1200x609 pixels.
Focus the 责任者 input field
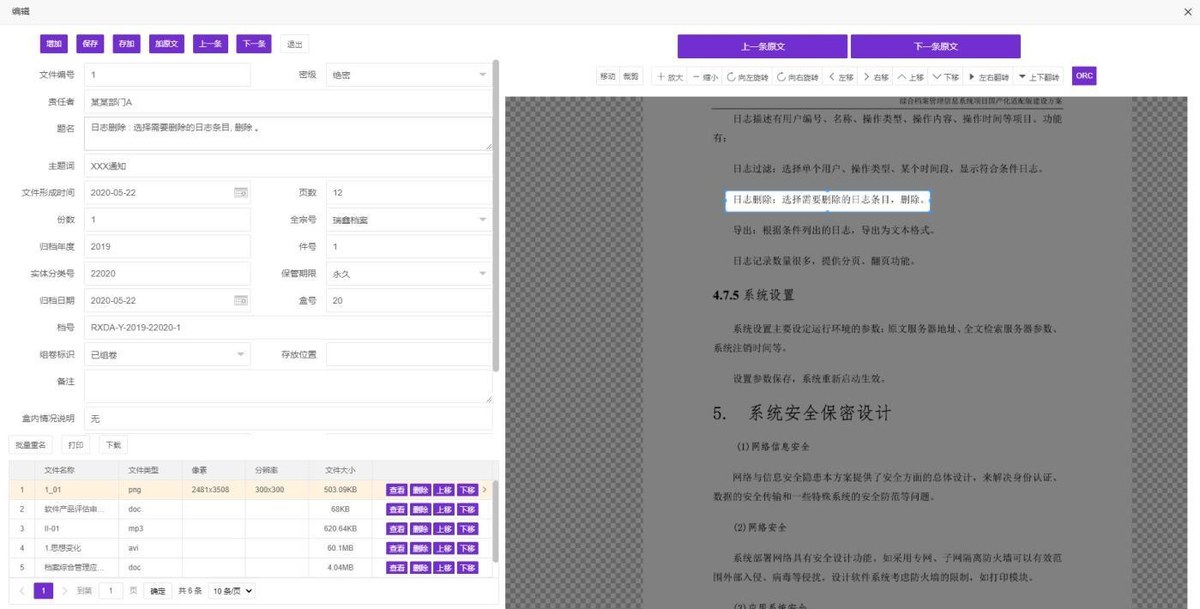click(288, 102)
